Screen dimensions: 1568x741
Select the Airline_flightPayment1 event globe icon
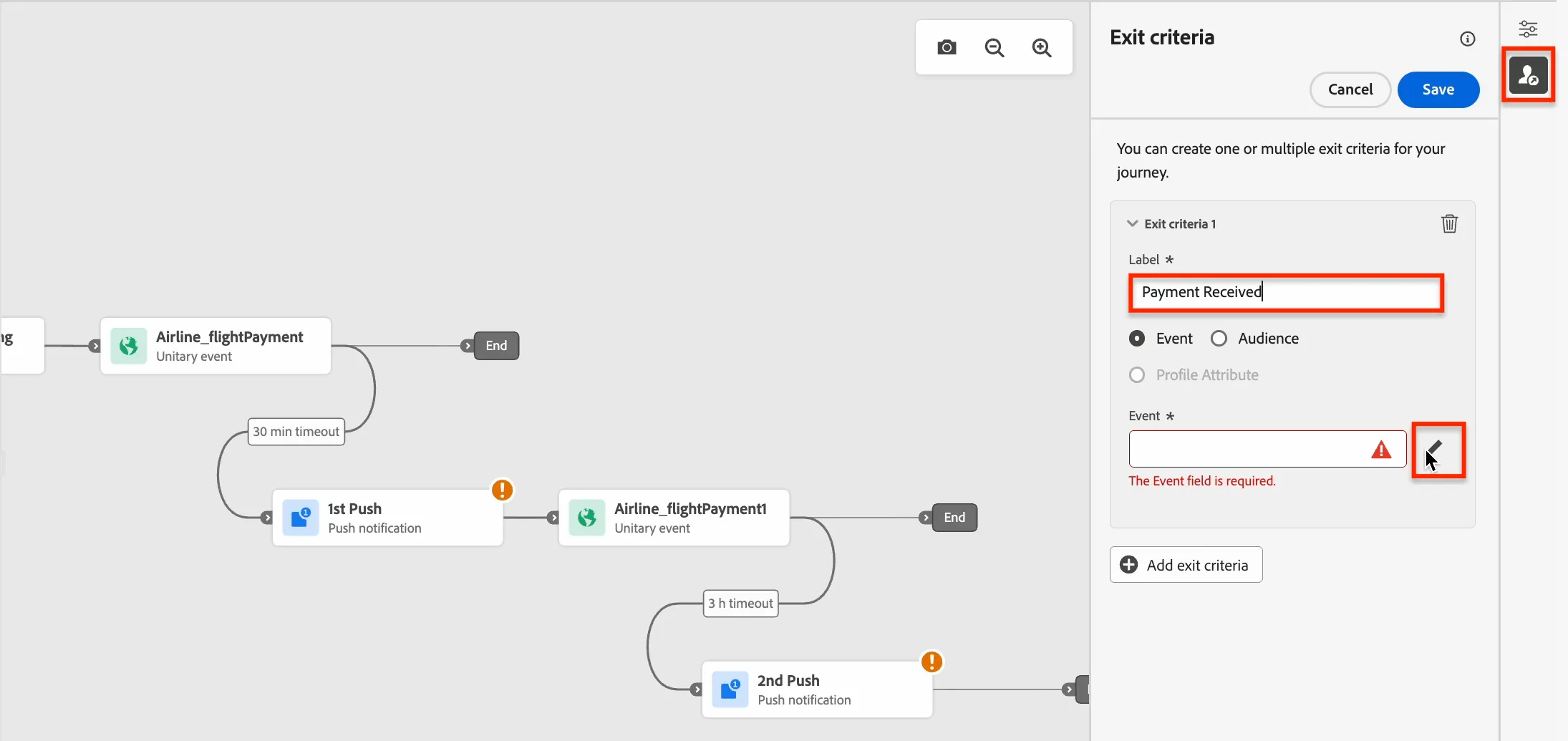[x=587, y=518]
